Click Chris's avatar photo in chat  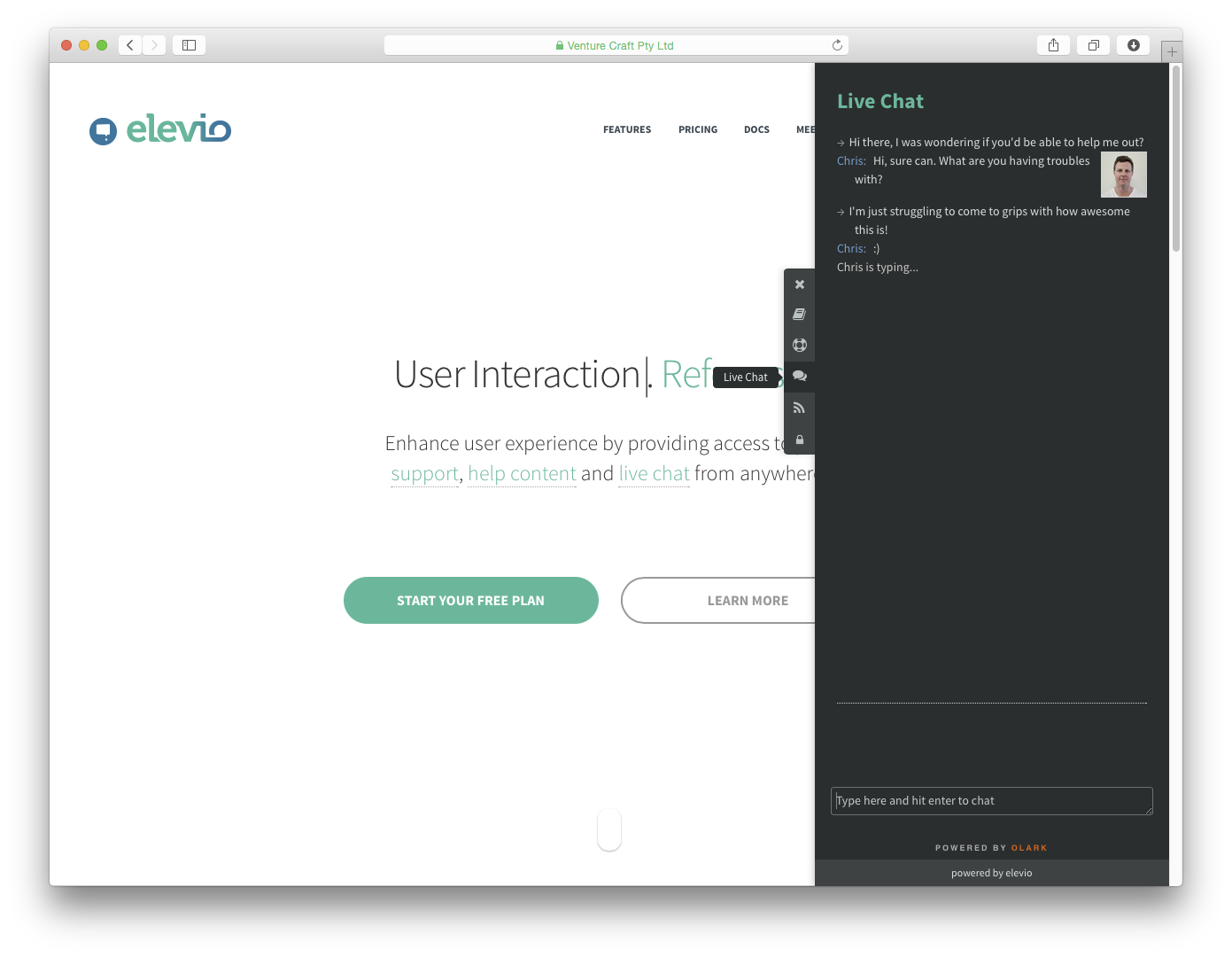(1123, 175)
